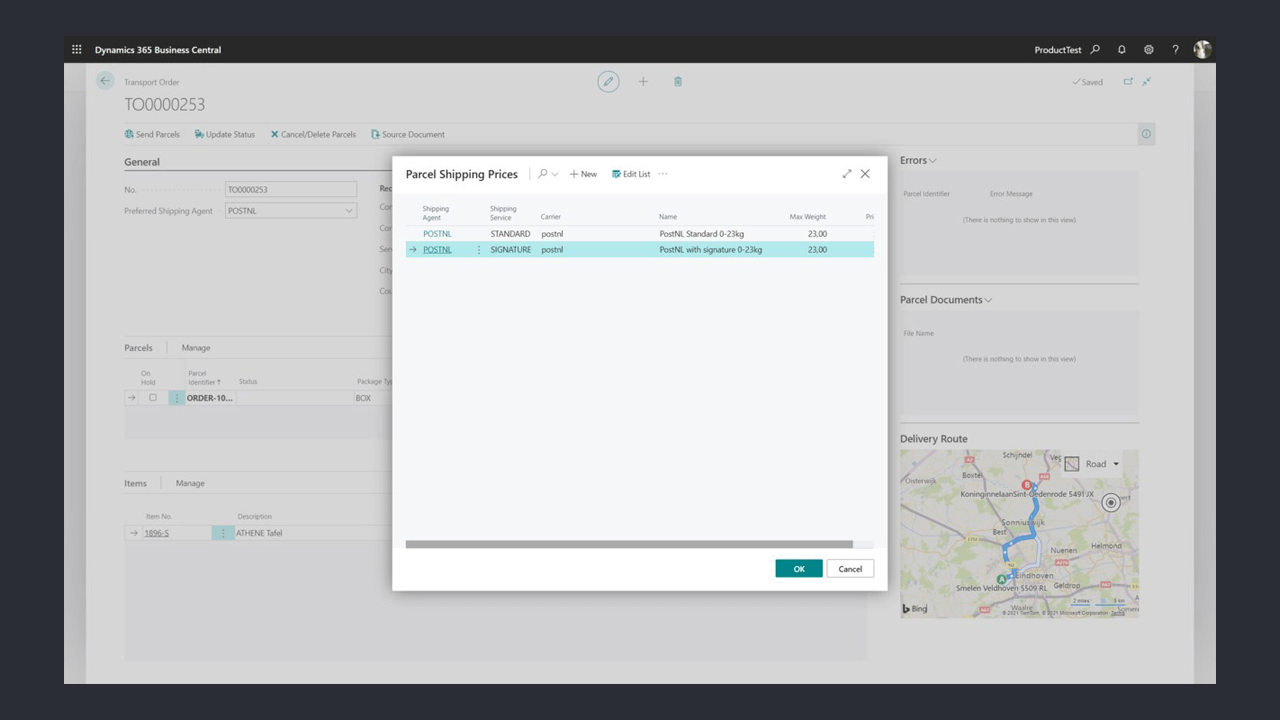The image size is (1280, 720).
Task: Click ATHENE Tafel description cell
Action: [x=259, y=533]
